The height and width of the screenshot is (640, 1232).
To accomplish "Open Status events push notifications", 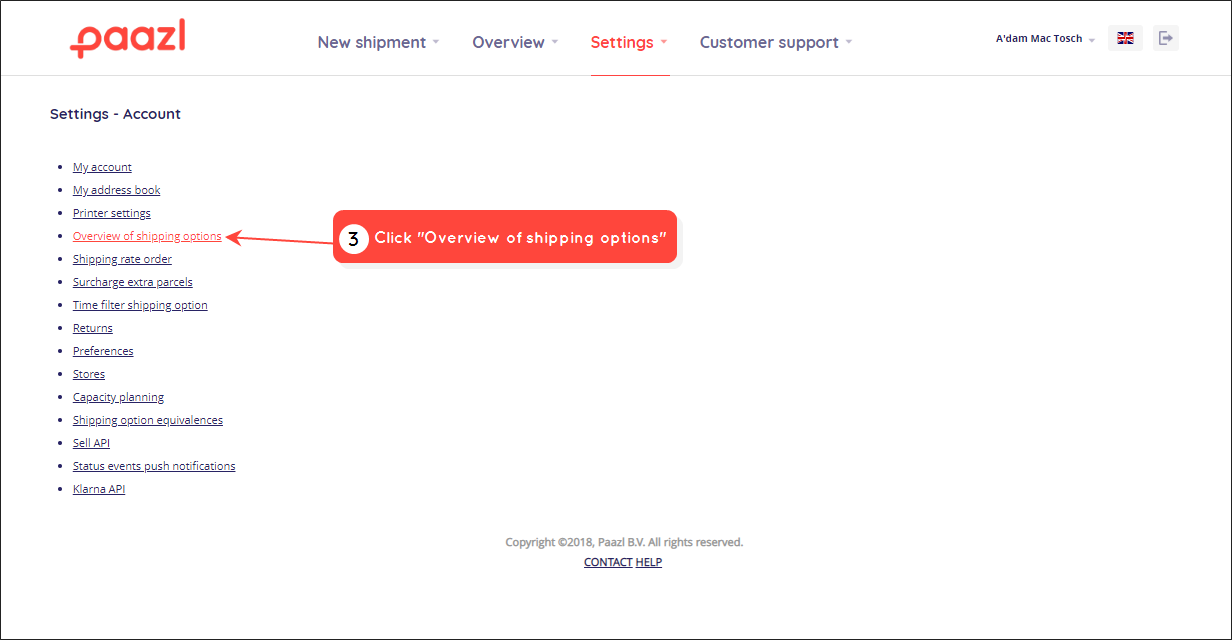I will point(154,466).
